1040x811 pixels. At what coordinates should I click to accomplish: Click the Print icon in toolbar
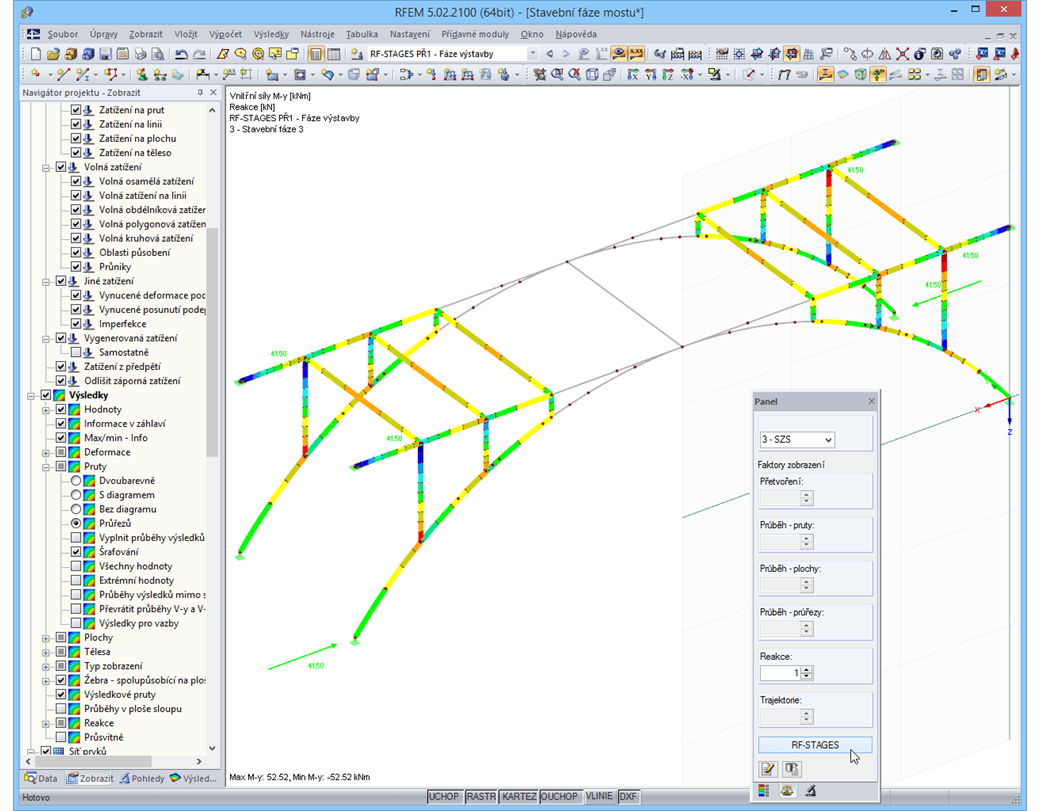(141, 54)
